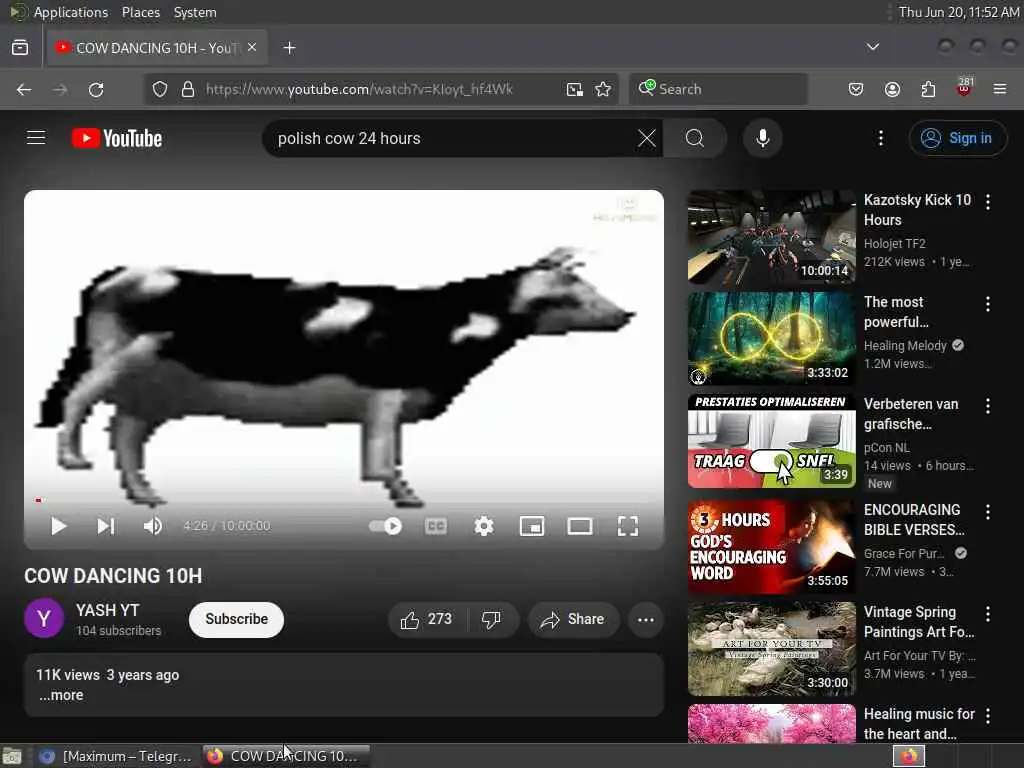Open Firefox account icon

892,89
